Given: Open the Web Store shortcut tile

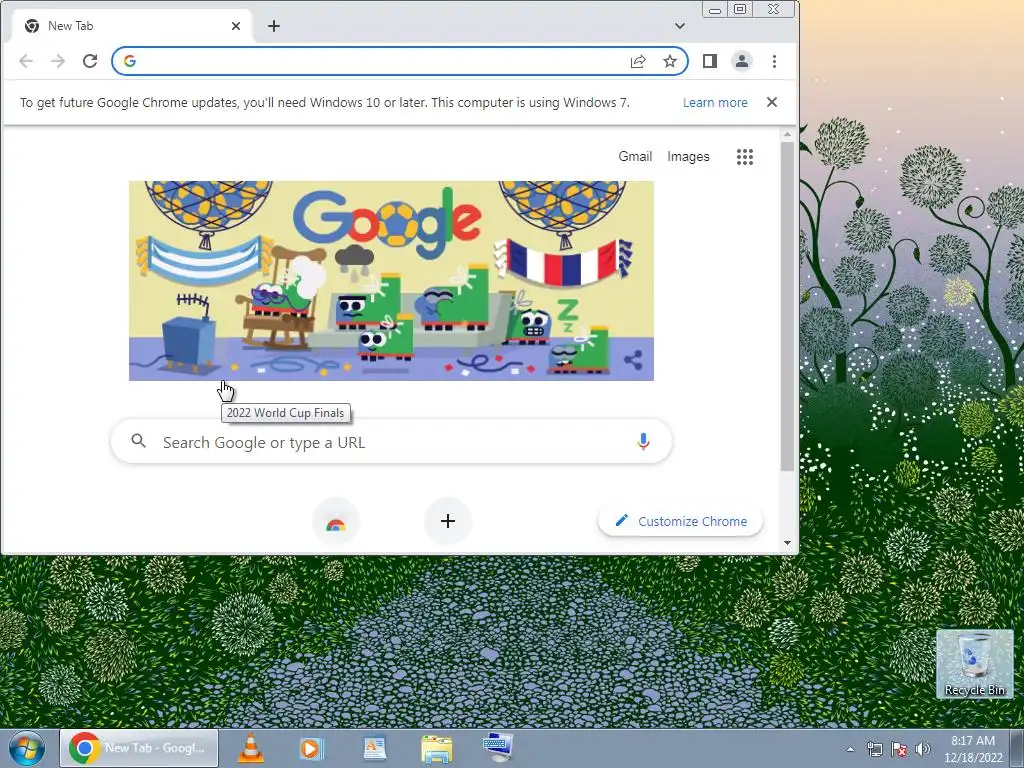Looking at the screenshot, I should coord(336,521).
